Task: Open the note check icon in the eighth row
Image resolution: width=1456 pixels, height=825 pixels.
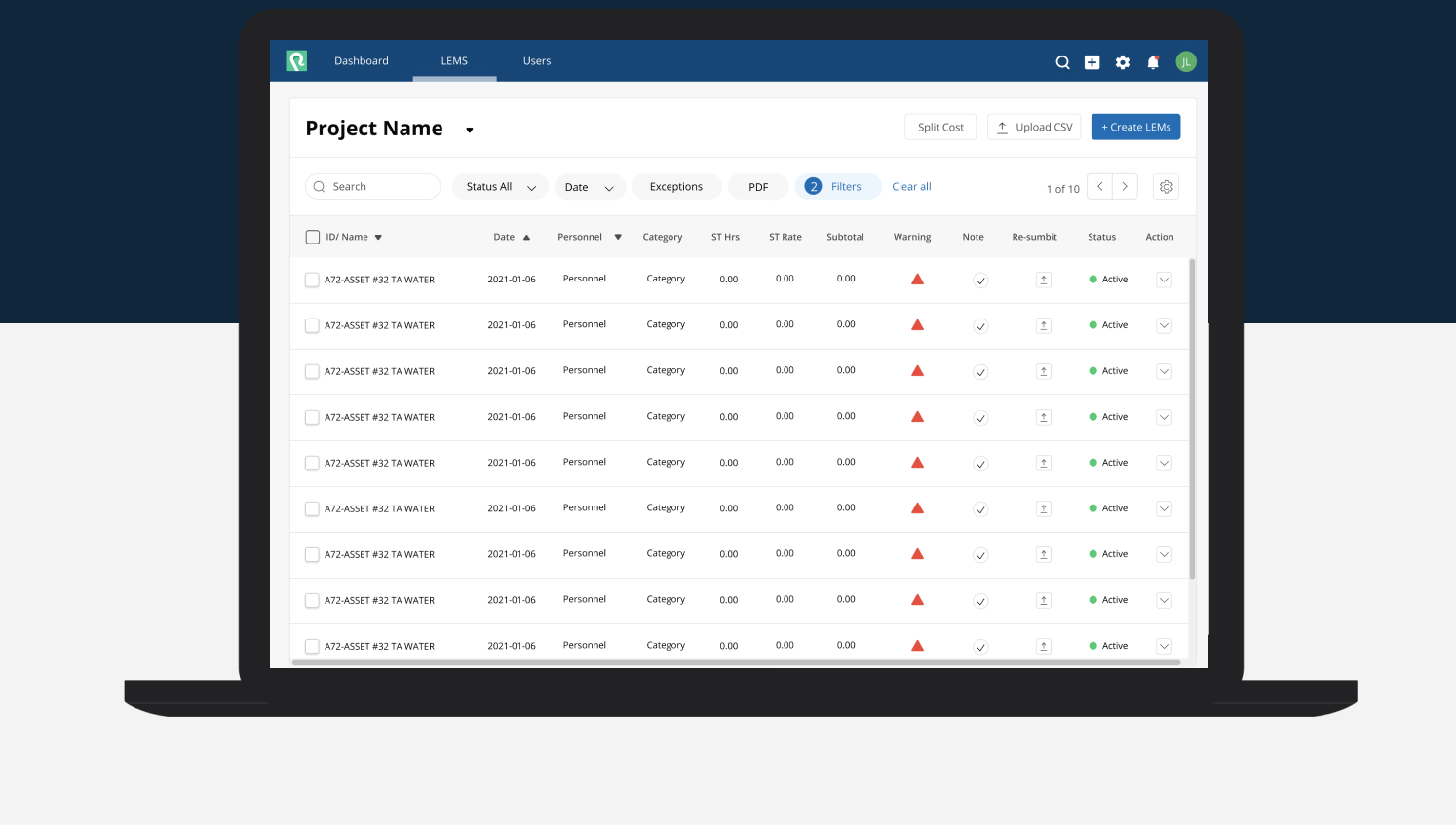Action: 981,601
